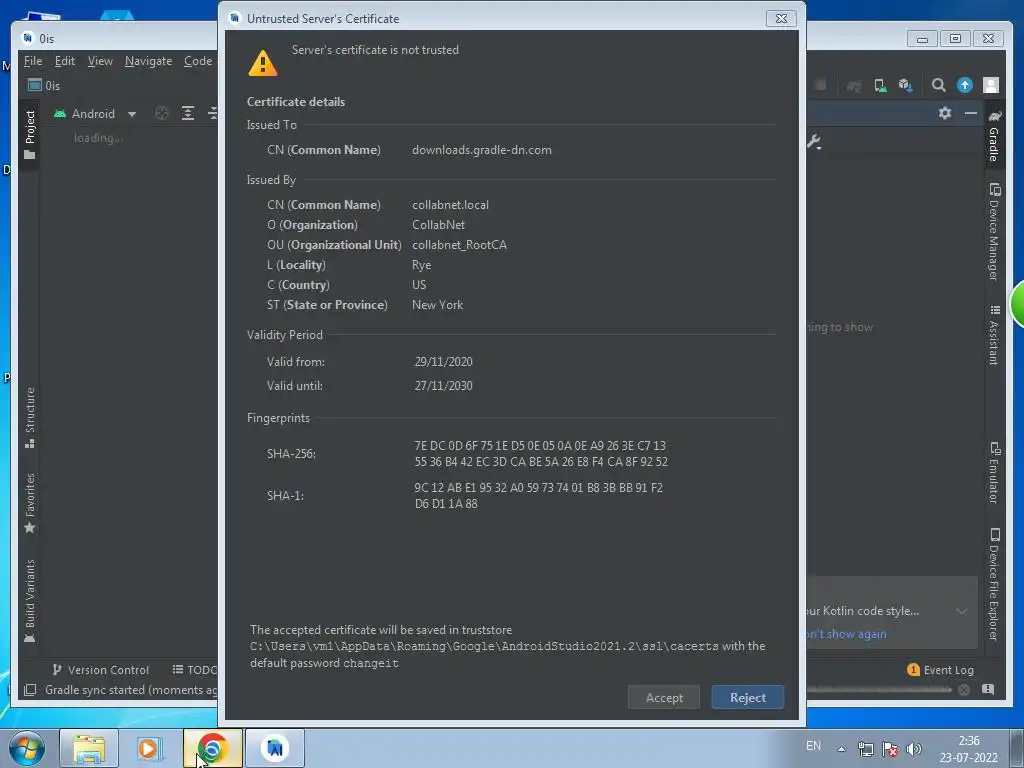This screenshot has width=1024, height=768.
Task: Select the SHA-1 fingerprint value
Action: click(x=539, y=496)
